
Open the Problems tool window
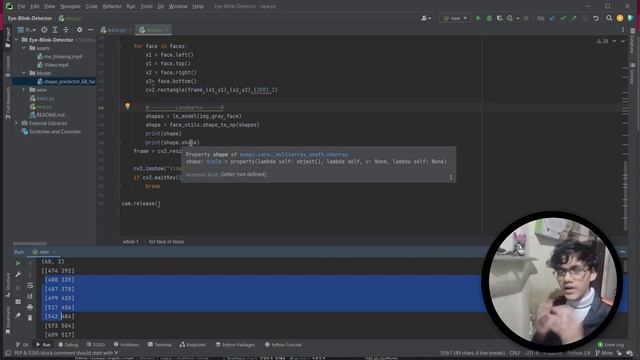point(127,345)
